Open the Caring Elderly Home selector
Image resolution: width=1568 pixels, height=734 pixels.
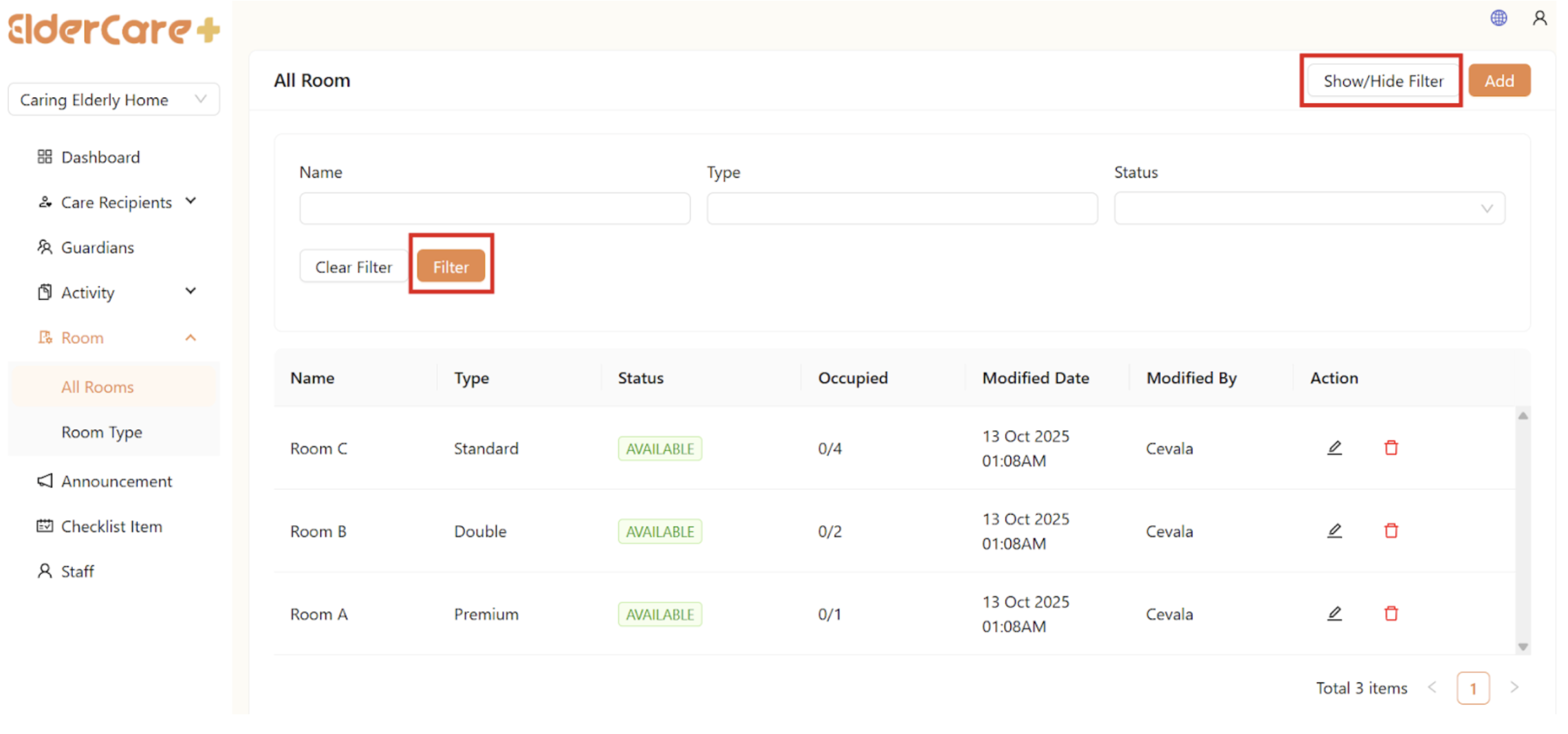tap(113, 100)
